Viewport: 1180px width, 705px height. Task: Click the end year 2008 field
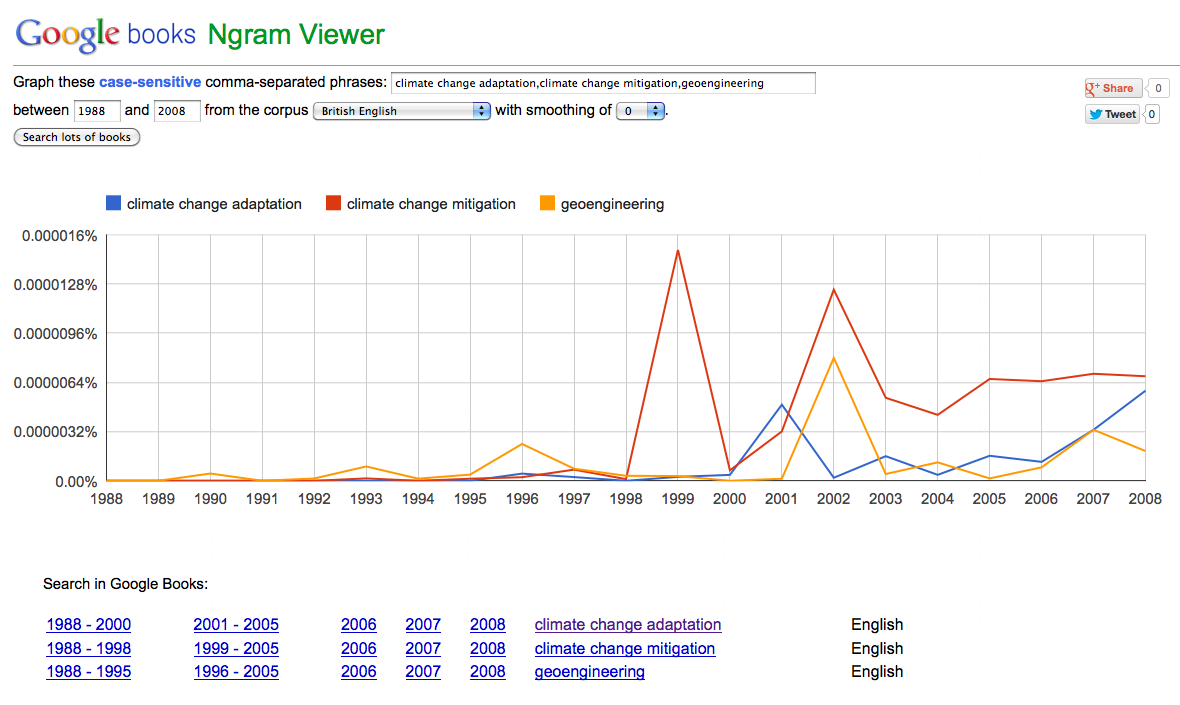(177, 111)
